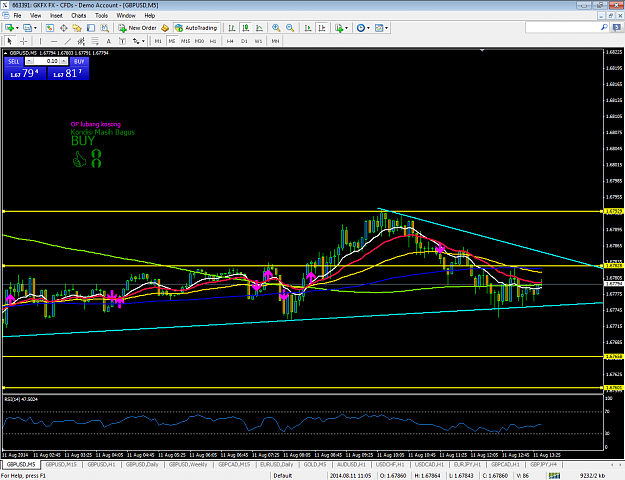The height and width of the screenshot is (480, 625).
Task: Switch to H4 timeframe
Action: point(230,41)
